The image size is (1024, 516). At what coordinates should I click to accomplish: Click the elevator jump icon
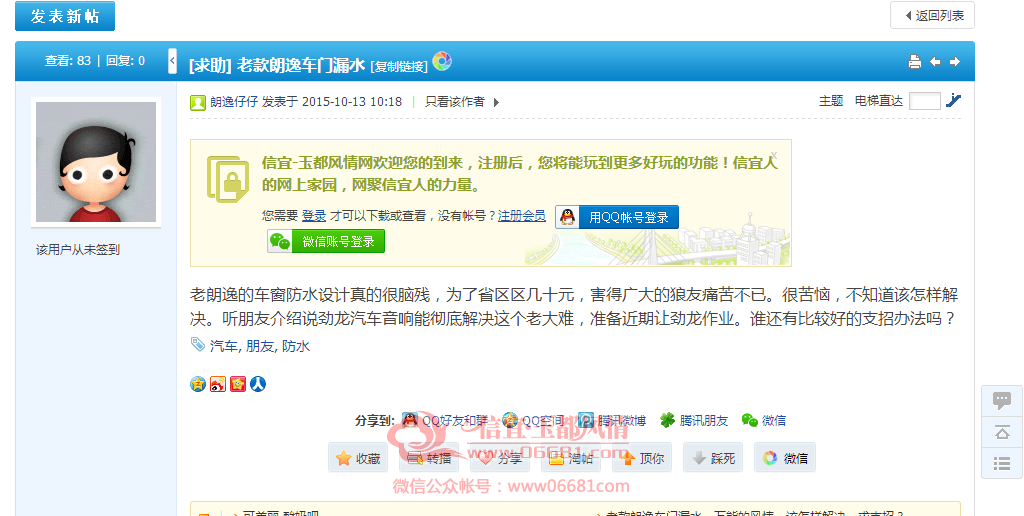coord(953,101)
